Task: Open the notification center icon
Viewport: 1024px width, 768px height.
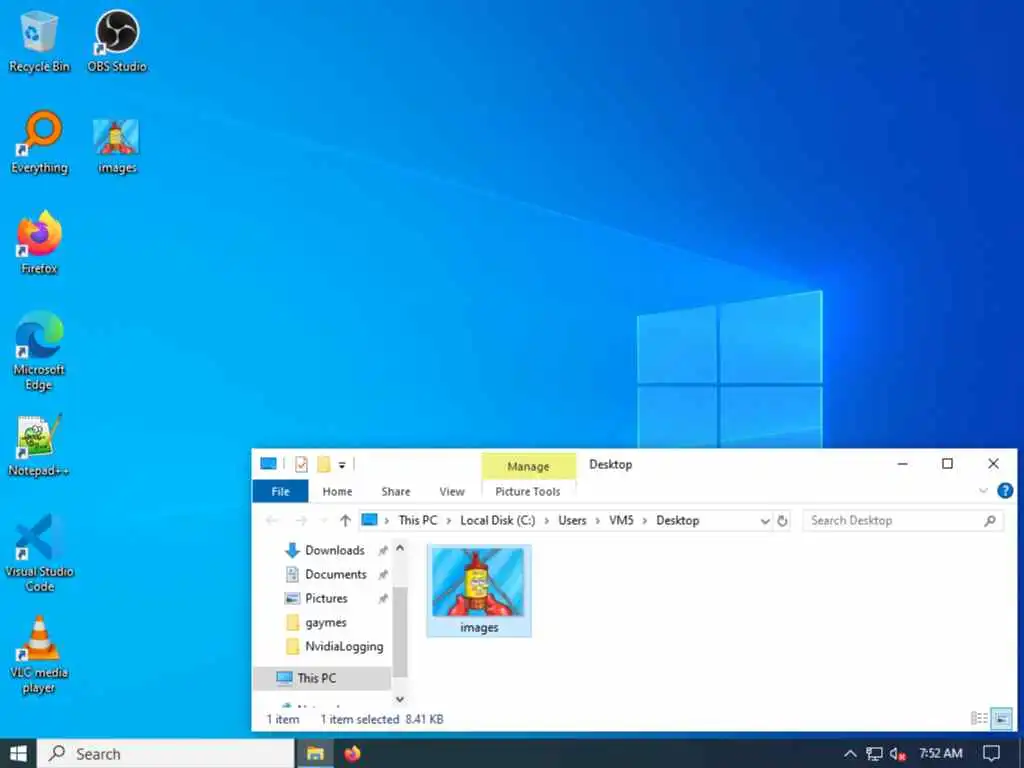Action: pos(991,754)
